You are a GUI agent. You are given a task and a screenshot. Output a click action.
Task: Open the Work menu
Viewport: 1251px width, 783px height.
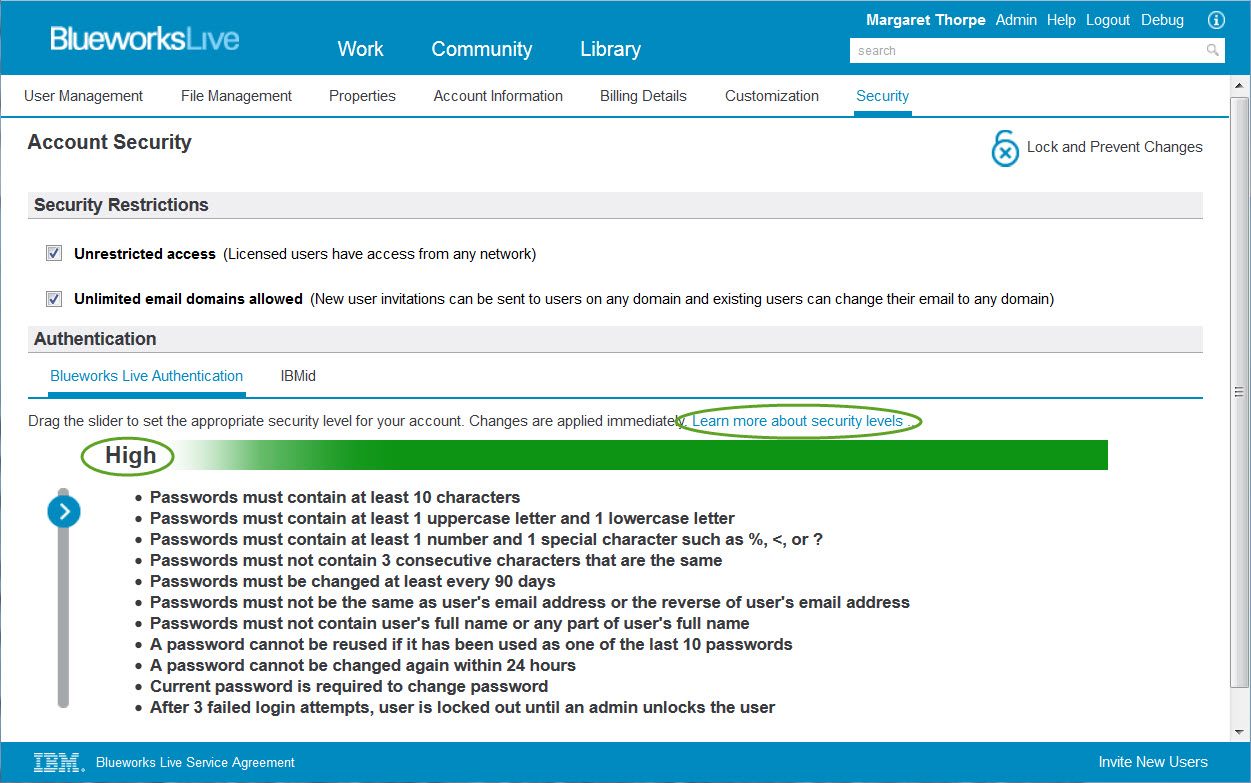click(360, 49)
